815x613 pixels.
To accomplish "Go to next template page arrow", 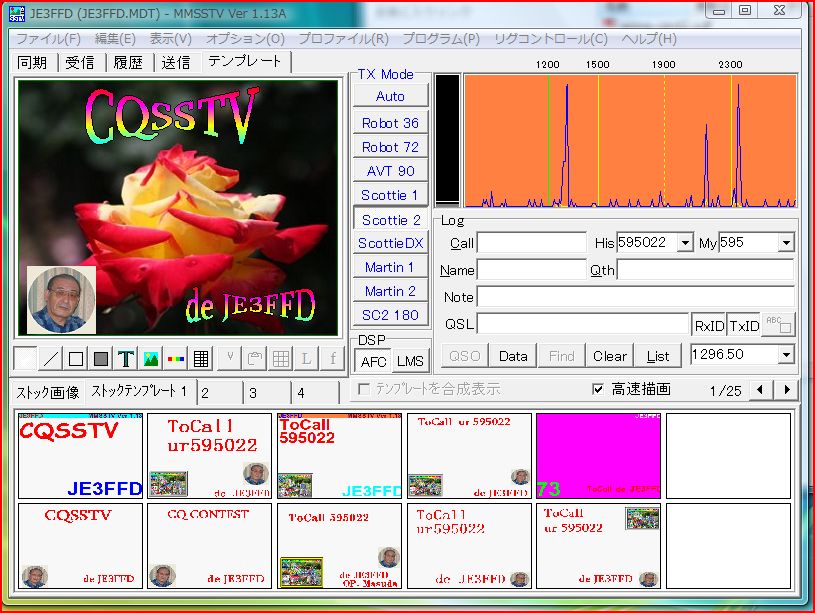I will pyautogui.click(x=788, y=390).
